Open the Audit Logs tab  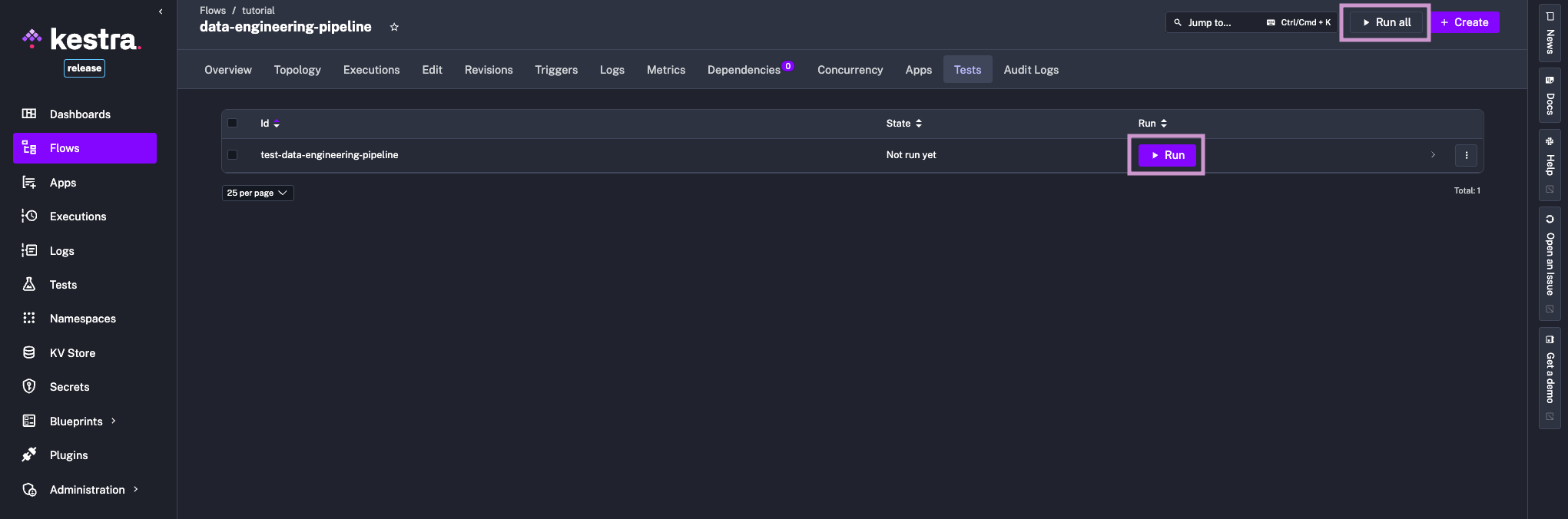[1031, 70]
